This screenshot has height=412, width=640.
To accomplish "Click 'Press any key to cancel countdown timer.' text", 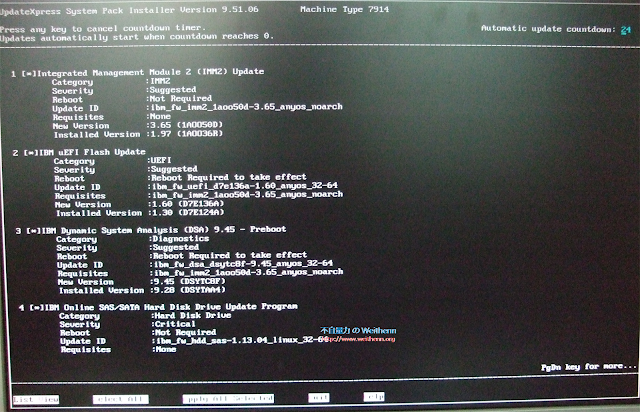I will click(x=103, y=29).
